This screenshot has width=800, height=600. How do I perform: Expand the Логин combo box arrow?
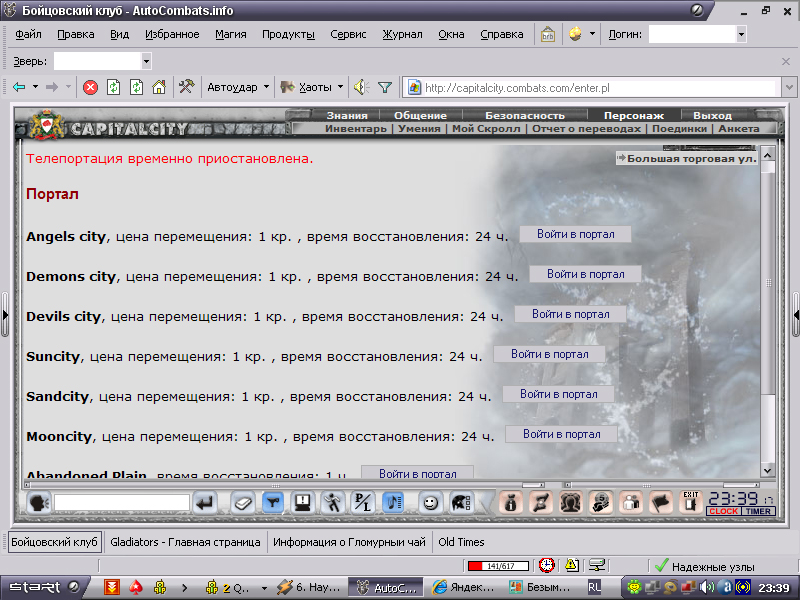[x=741, y=35]
